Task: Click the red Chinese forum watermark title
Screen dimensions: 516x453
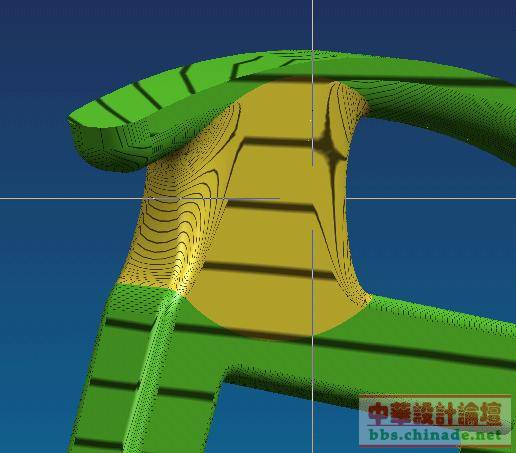Action: (x=435, y=413)
